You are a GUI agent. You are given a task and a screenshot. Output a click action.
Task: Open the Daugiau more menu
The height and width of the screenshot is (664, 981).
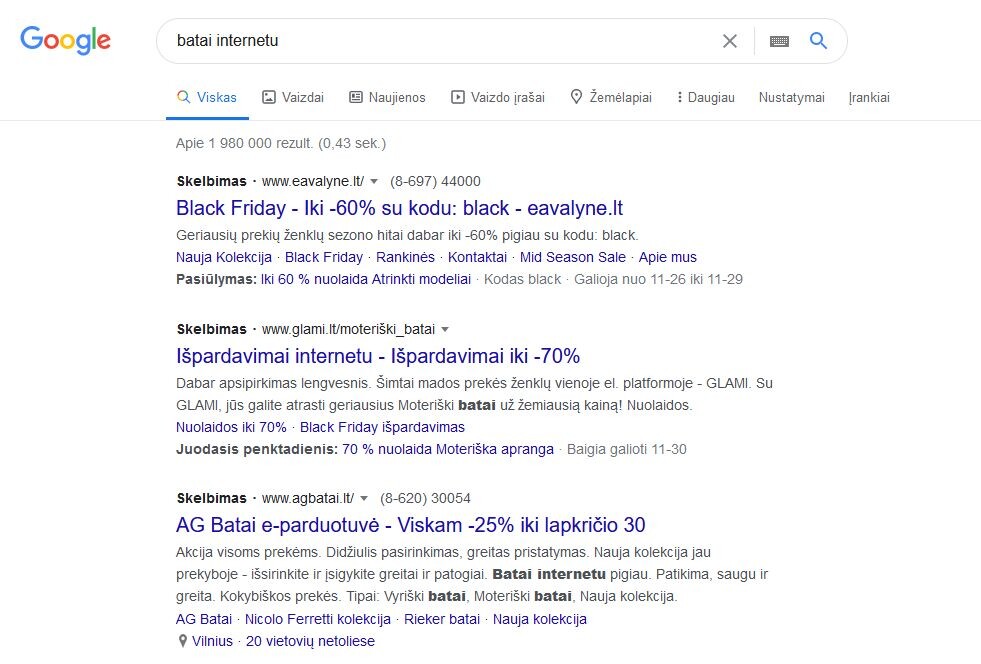705,97
